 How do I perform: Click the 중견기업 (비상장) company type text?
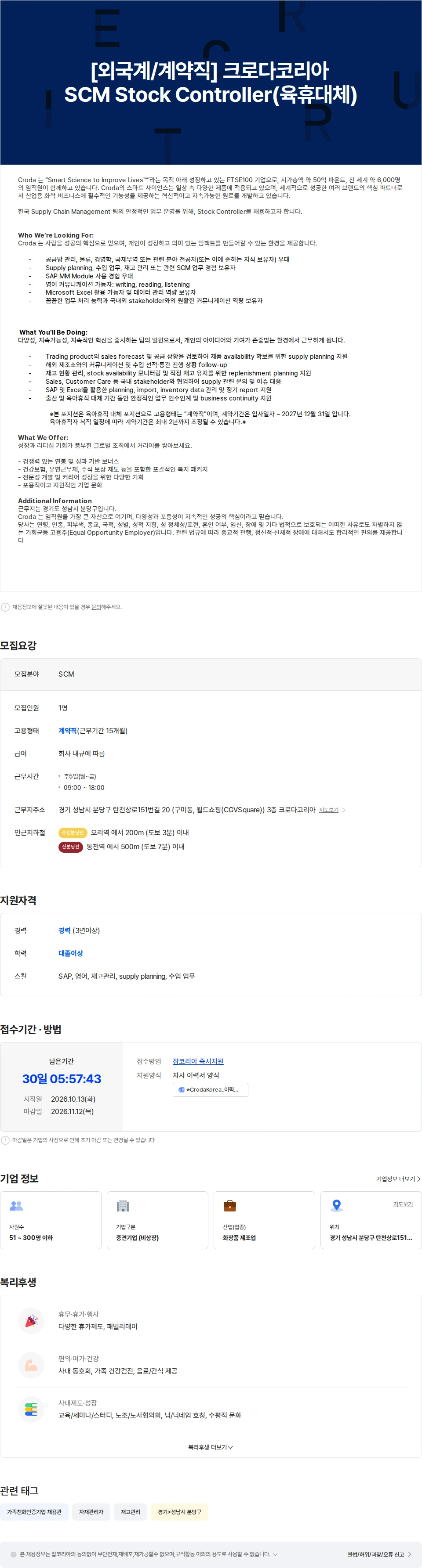click(x=137, y=1237)
